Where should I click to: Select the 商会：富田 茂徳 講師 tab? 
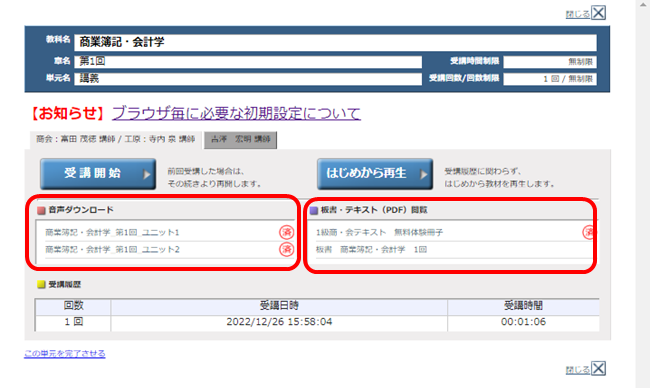pos(116,139)
